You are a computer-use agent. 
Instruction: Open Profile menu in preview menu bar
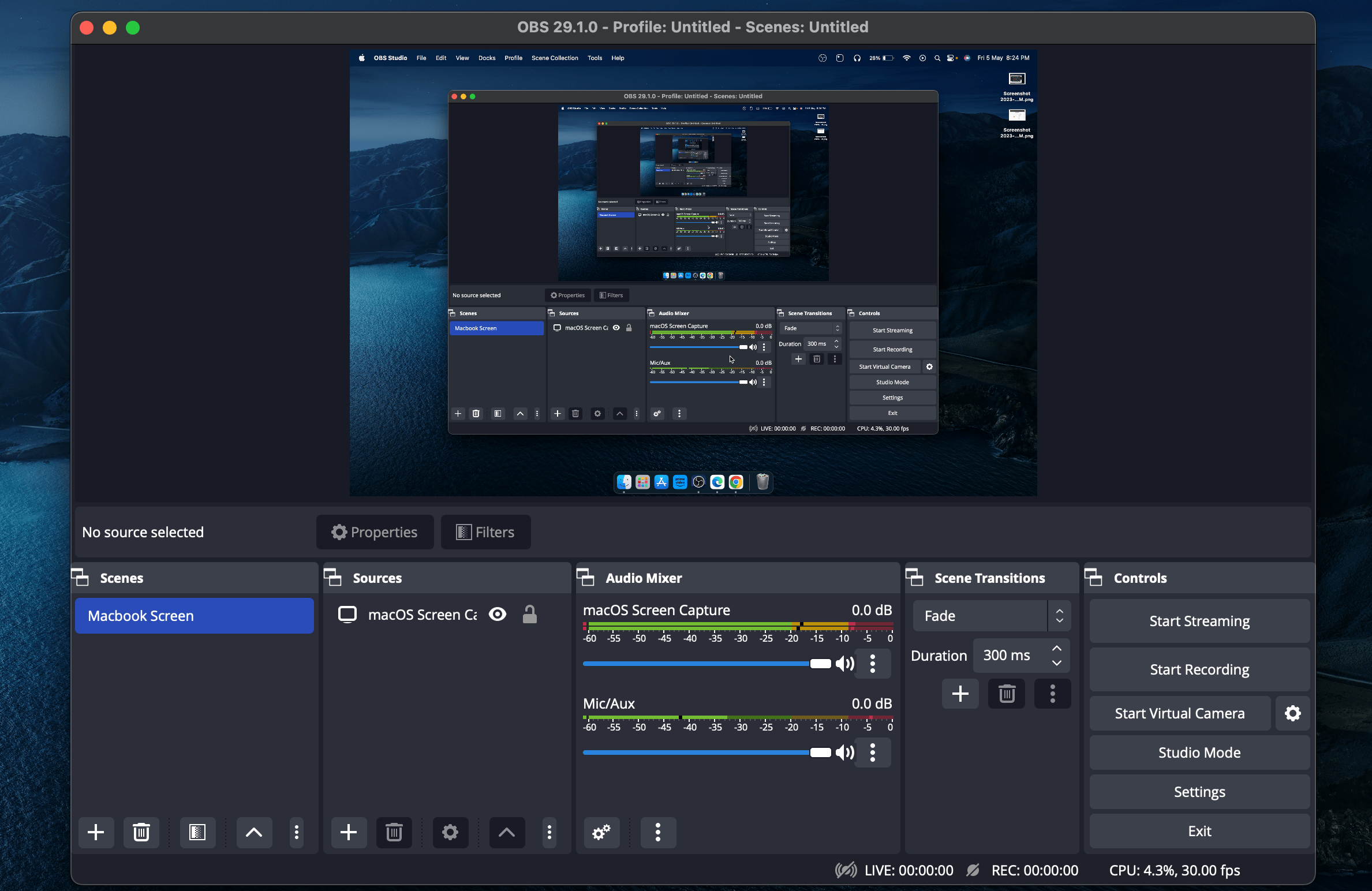coord(513,58)
